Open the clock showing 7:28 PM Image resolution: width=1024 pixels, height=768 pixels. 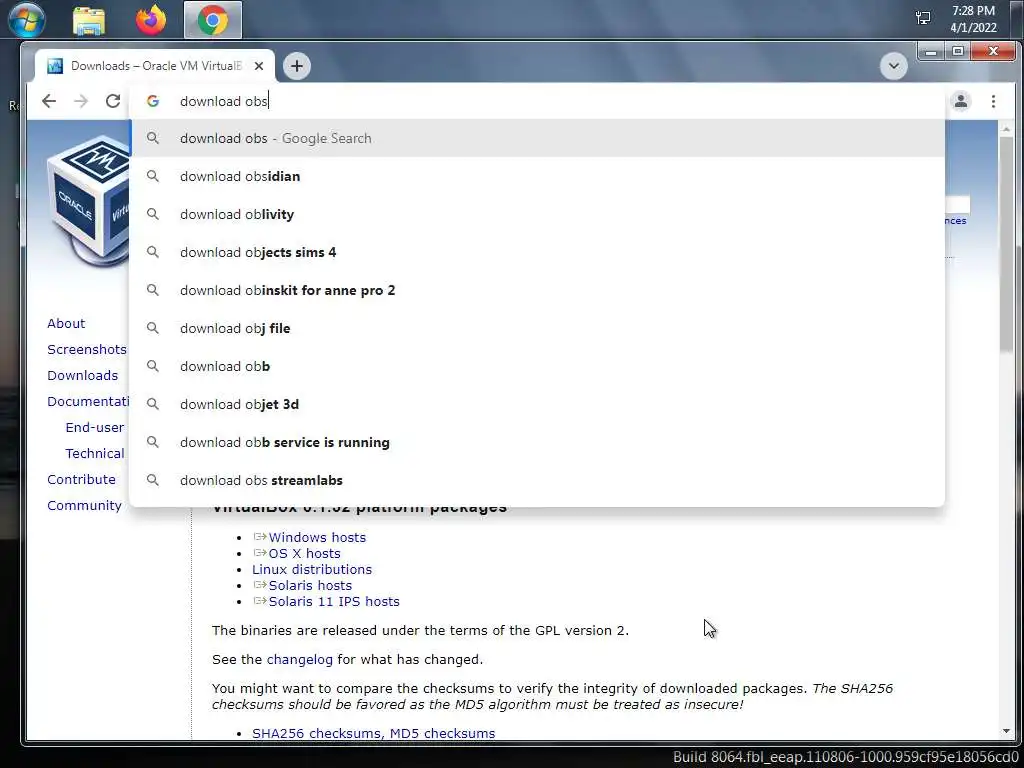[973, 19]
